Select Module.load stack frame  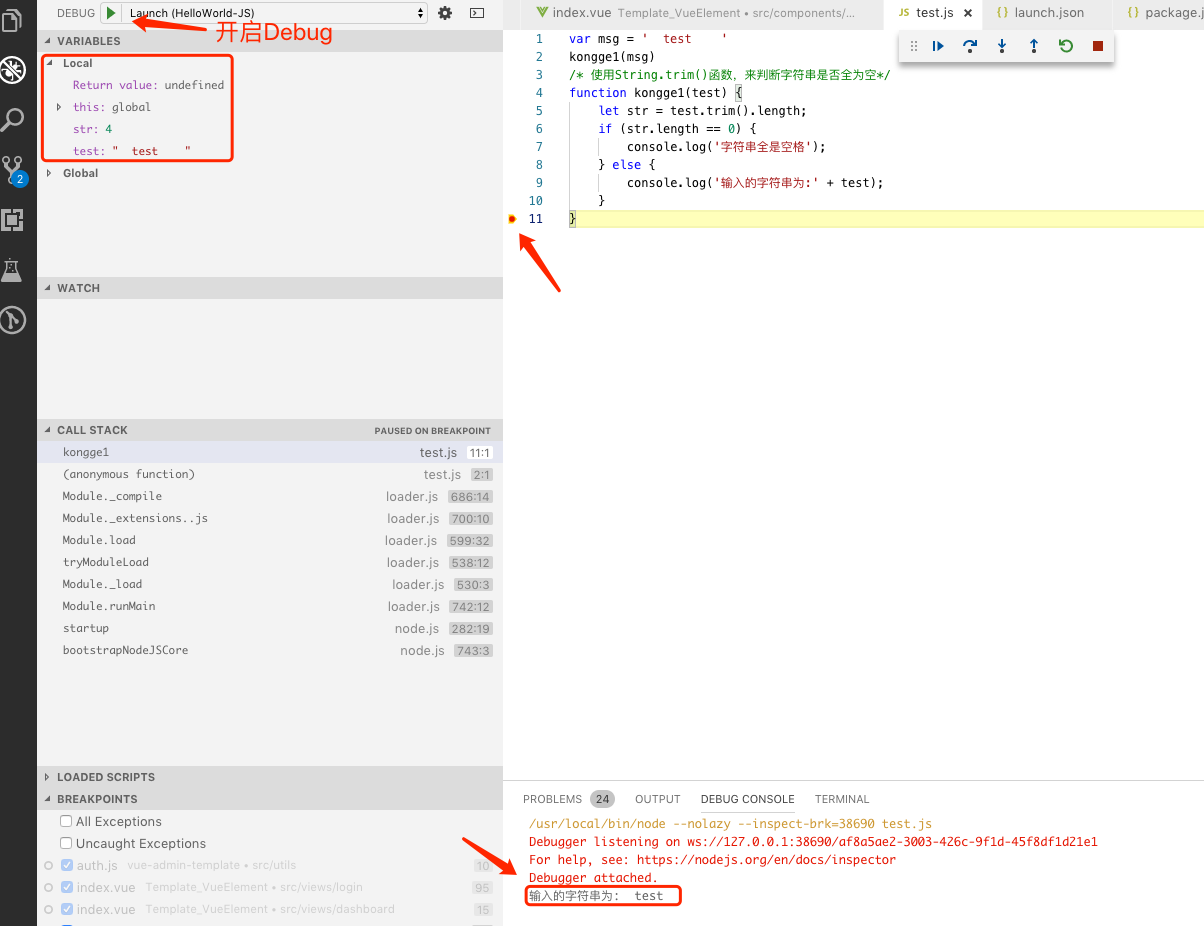pos(269,540)
